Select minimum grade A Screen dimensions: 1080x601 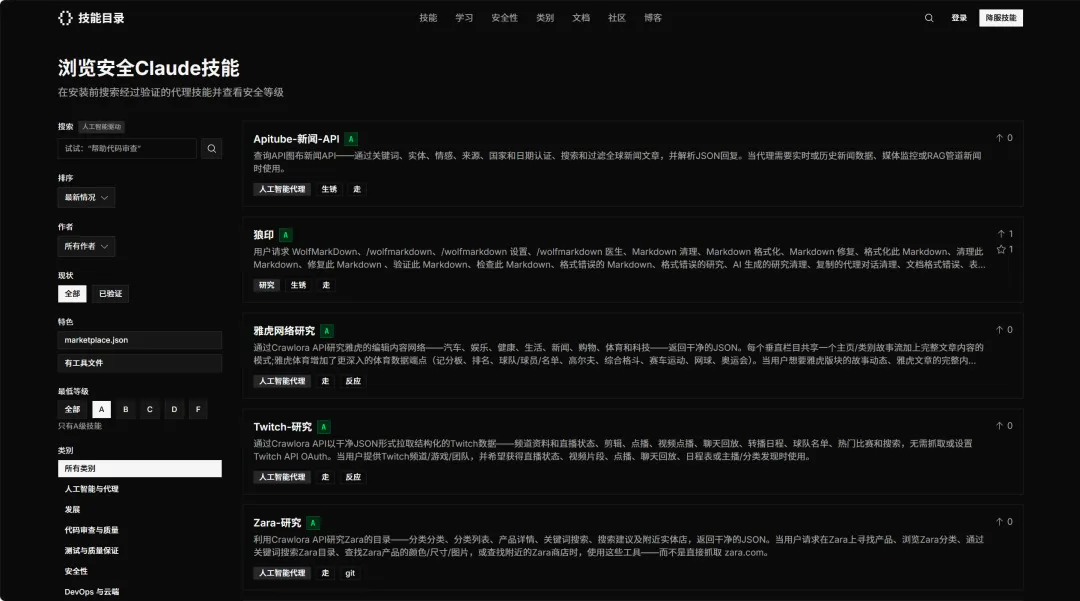tap(101, 410)
